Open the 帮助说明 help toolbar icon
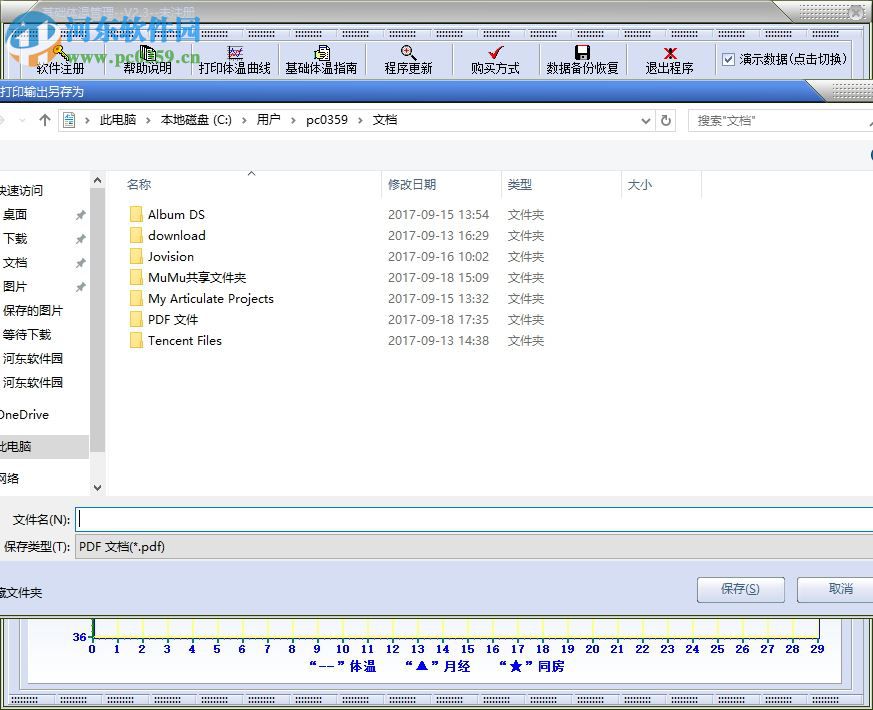 (148, 53)
